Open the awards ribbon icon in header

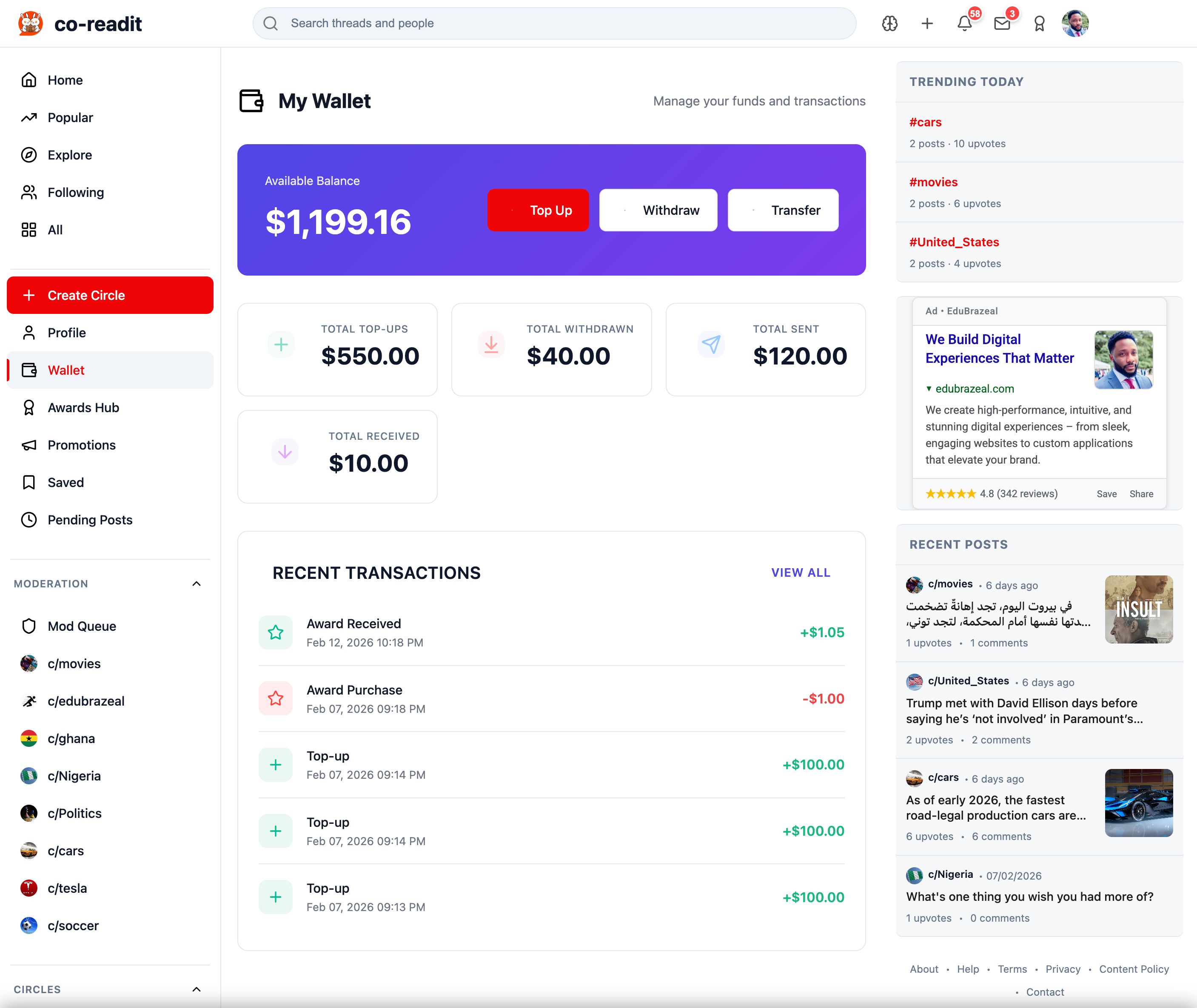(x=1039, y=23)
